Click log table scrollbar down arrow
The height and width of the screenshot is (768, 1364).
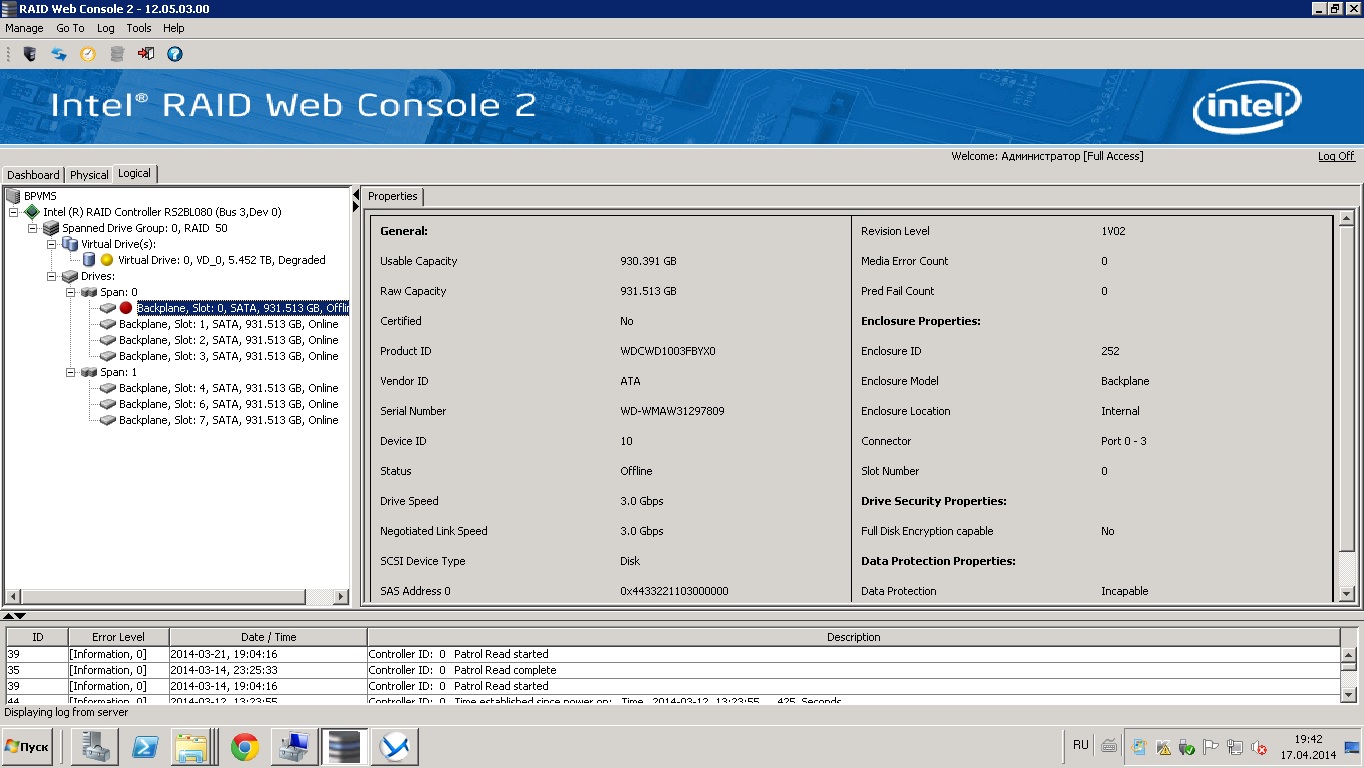coord(1348,694)
